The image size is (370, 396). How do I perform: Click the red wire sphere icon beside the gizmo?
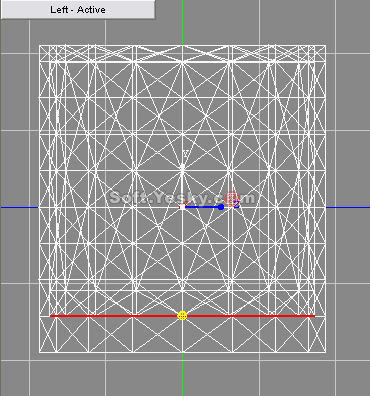pyautogui.click(x=231, y=198)
